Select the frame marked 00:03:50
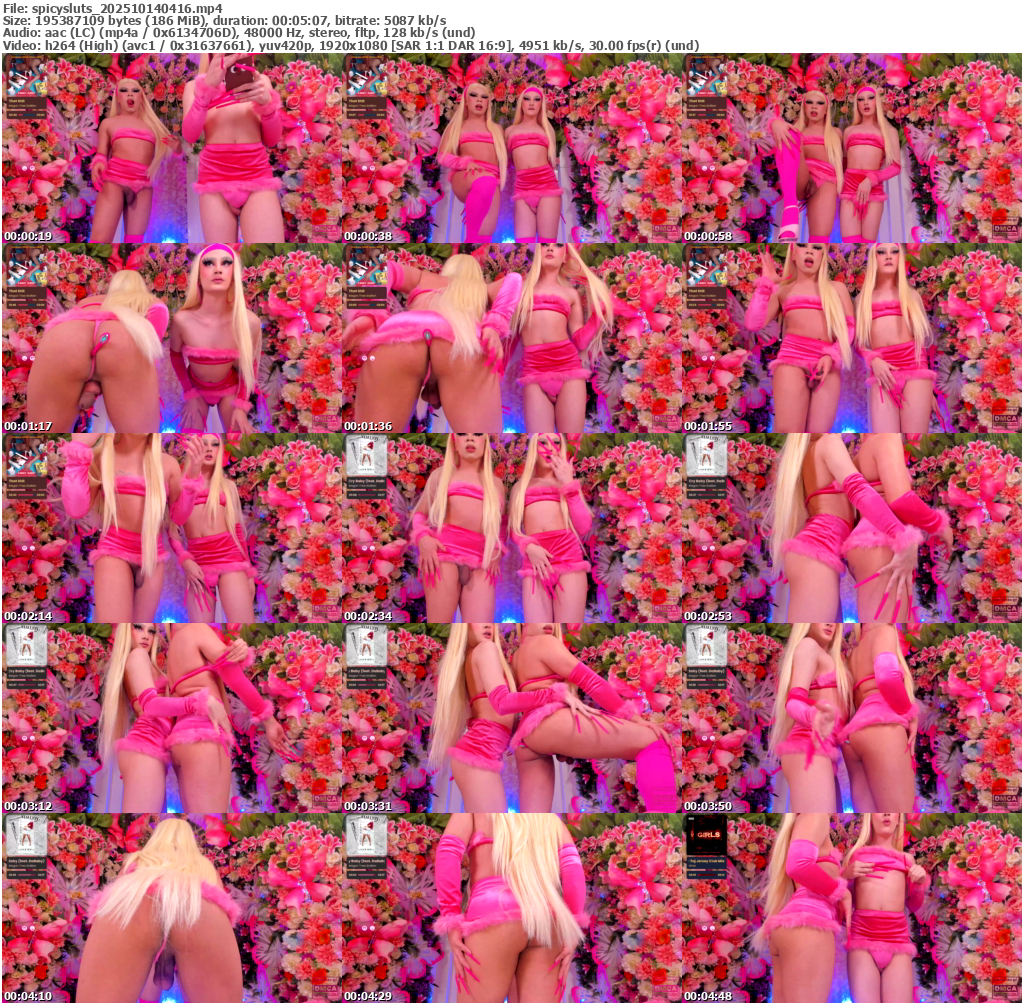The width and height of the screenshot is (1024, 1003). 851,718
